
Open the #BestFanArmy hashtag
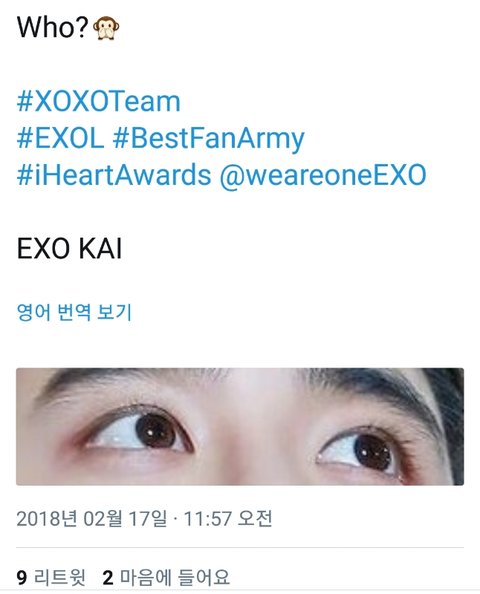pos(209,140)
